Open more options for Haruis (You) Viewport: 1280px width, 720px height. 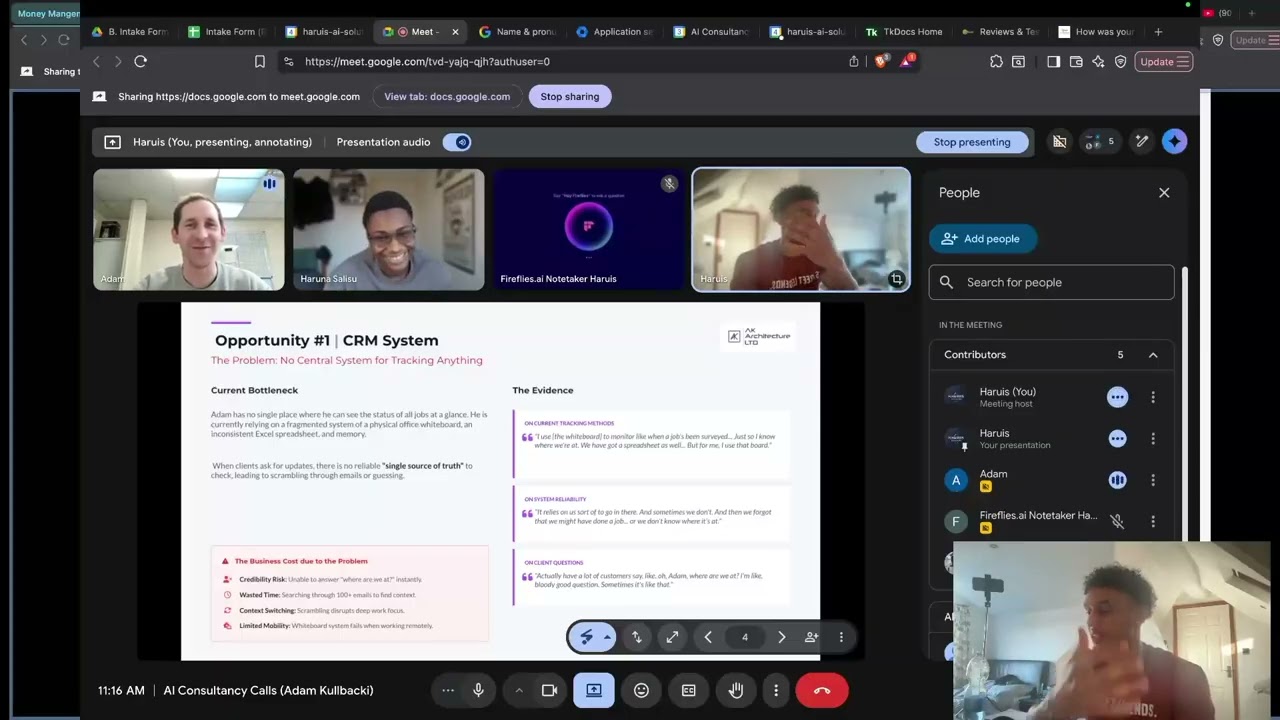click(1153, 397)
